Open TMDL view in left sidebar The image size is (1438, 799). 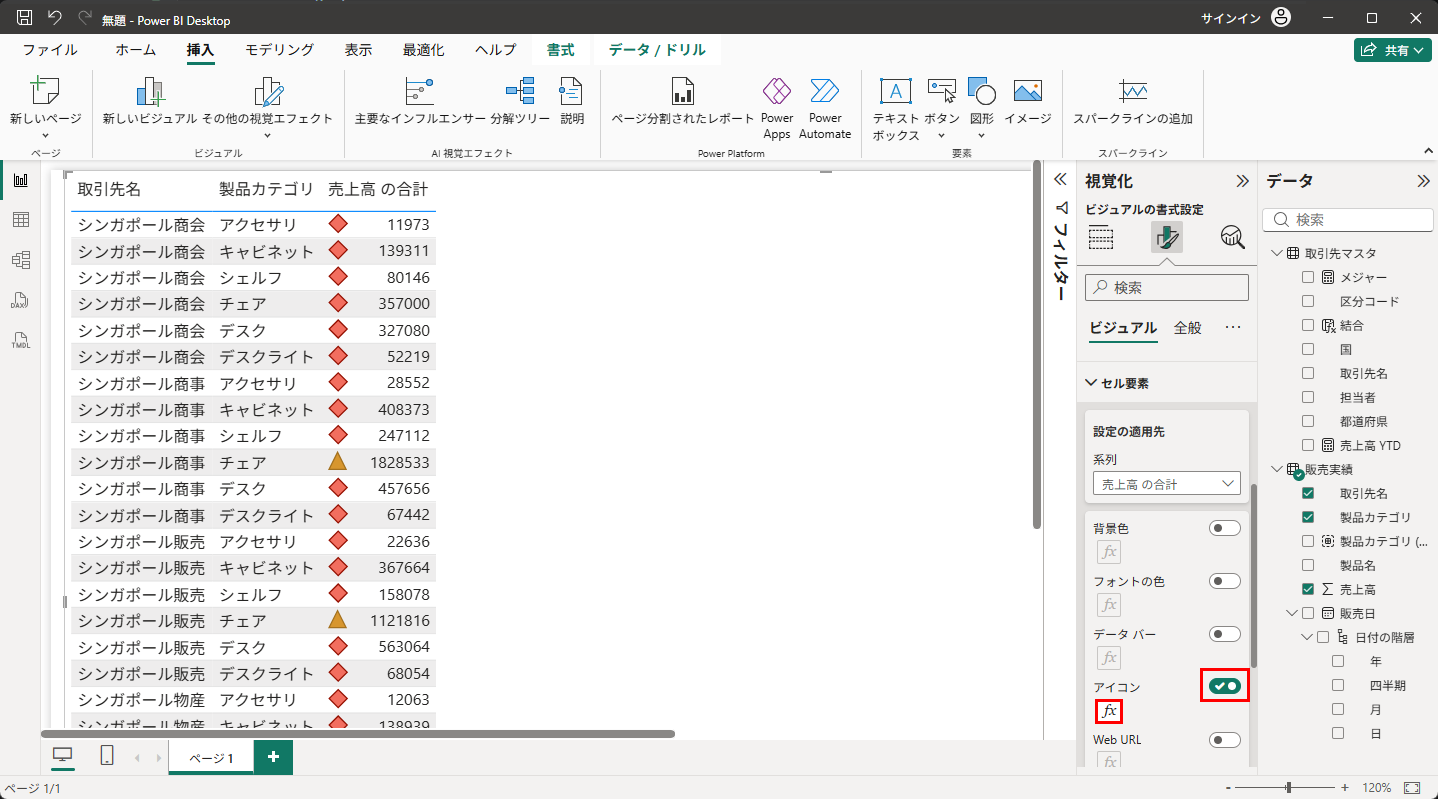(x=21, y=340)
